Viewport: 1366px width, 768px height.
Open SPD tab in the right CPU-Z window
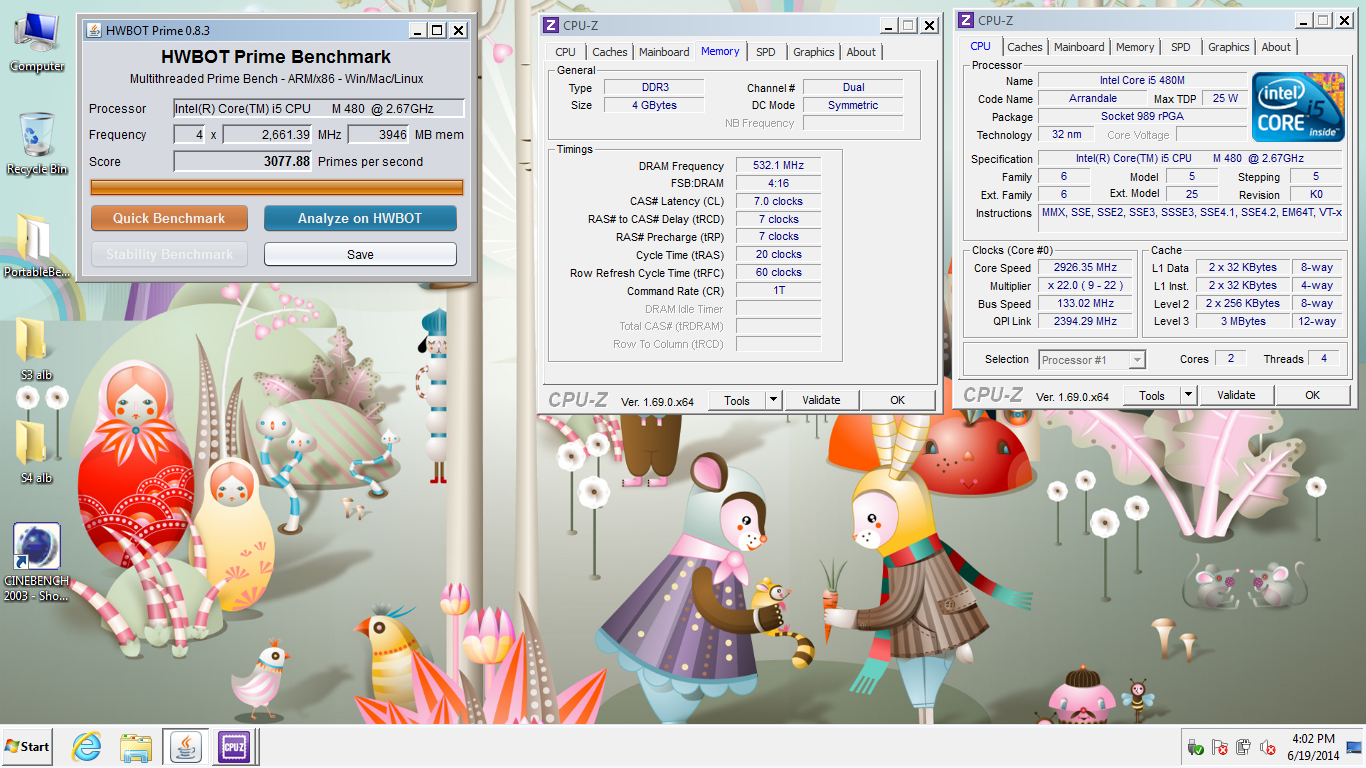(x=1181, y=47)
